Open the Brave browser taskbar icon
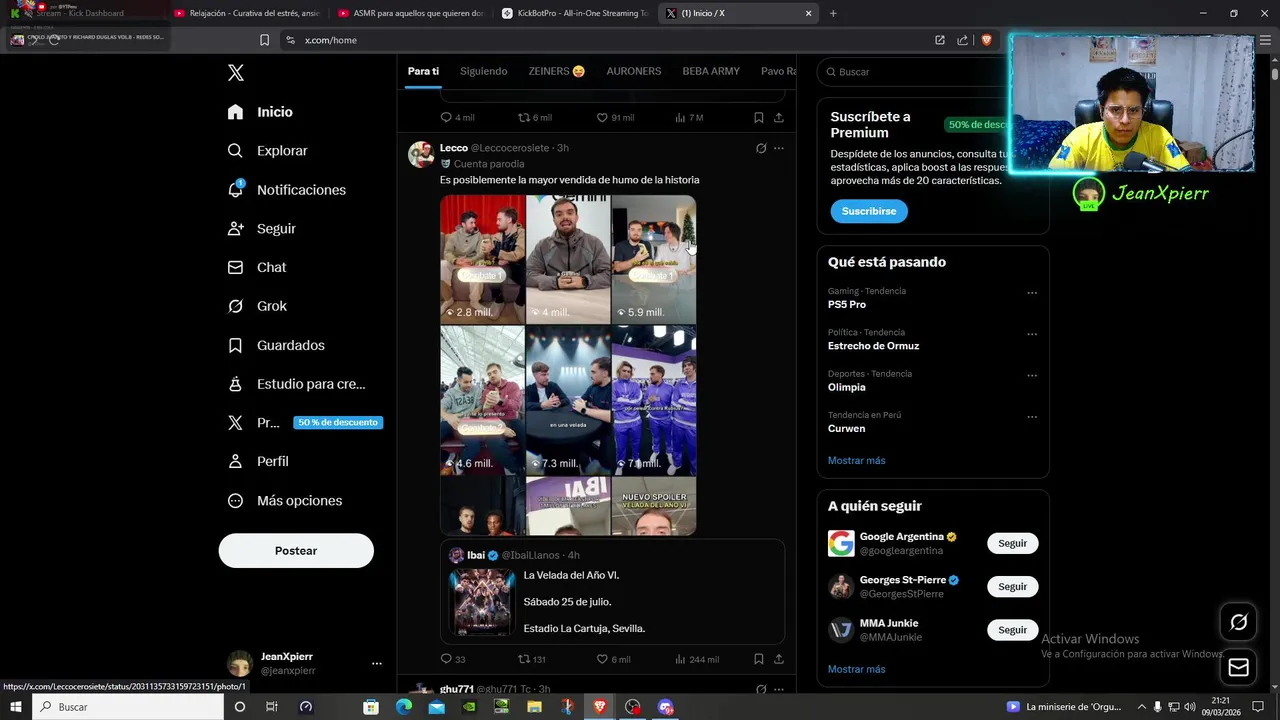Screen dimensions: 1280x720 599,707
